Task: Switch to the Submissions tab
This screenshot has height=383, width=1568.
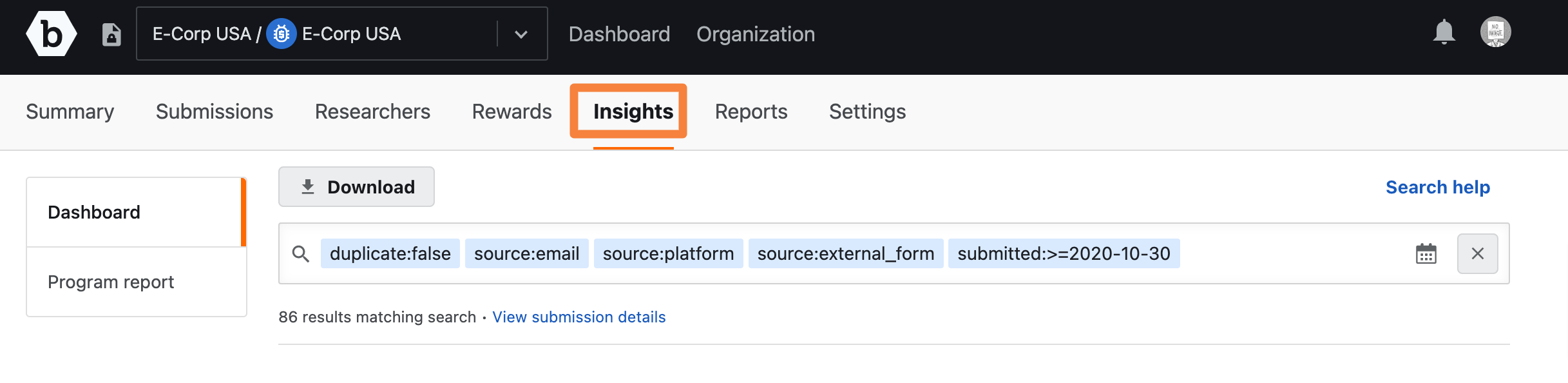Action: [215, 112]
